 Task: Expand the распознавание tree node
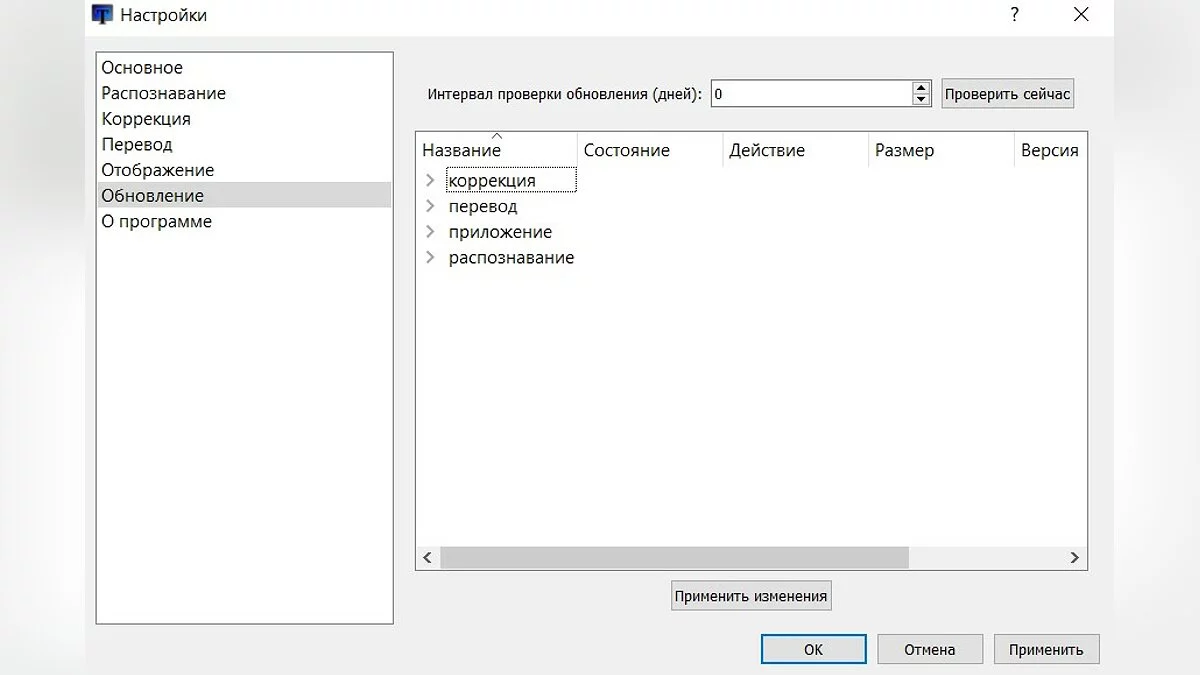coord(430,257)
